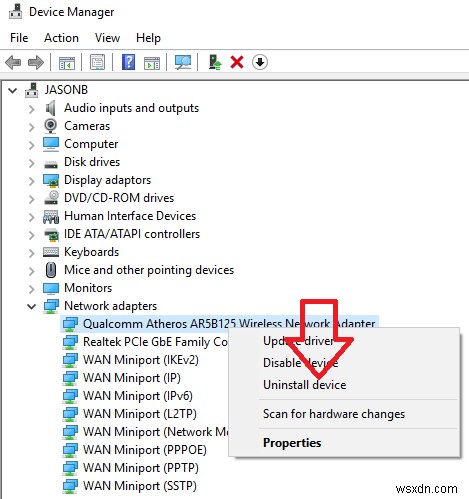Click the Display adaptors card icon
Screen dimensions: 469x499
point(51,180)
